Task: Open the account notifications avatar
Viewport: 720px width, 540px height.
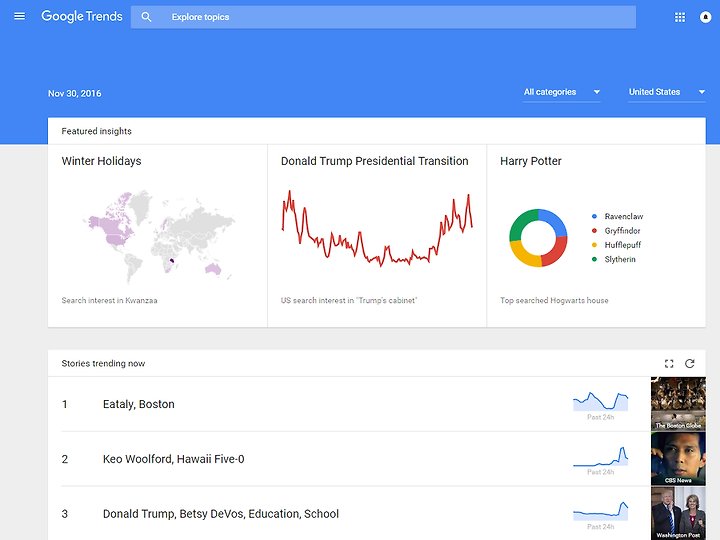Action: click(x=705, y=17)
